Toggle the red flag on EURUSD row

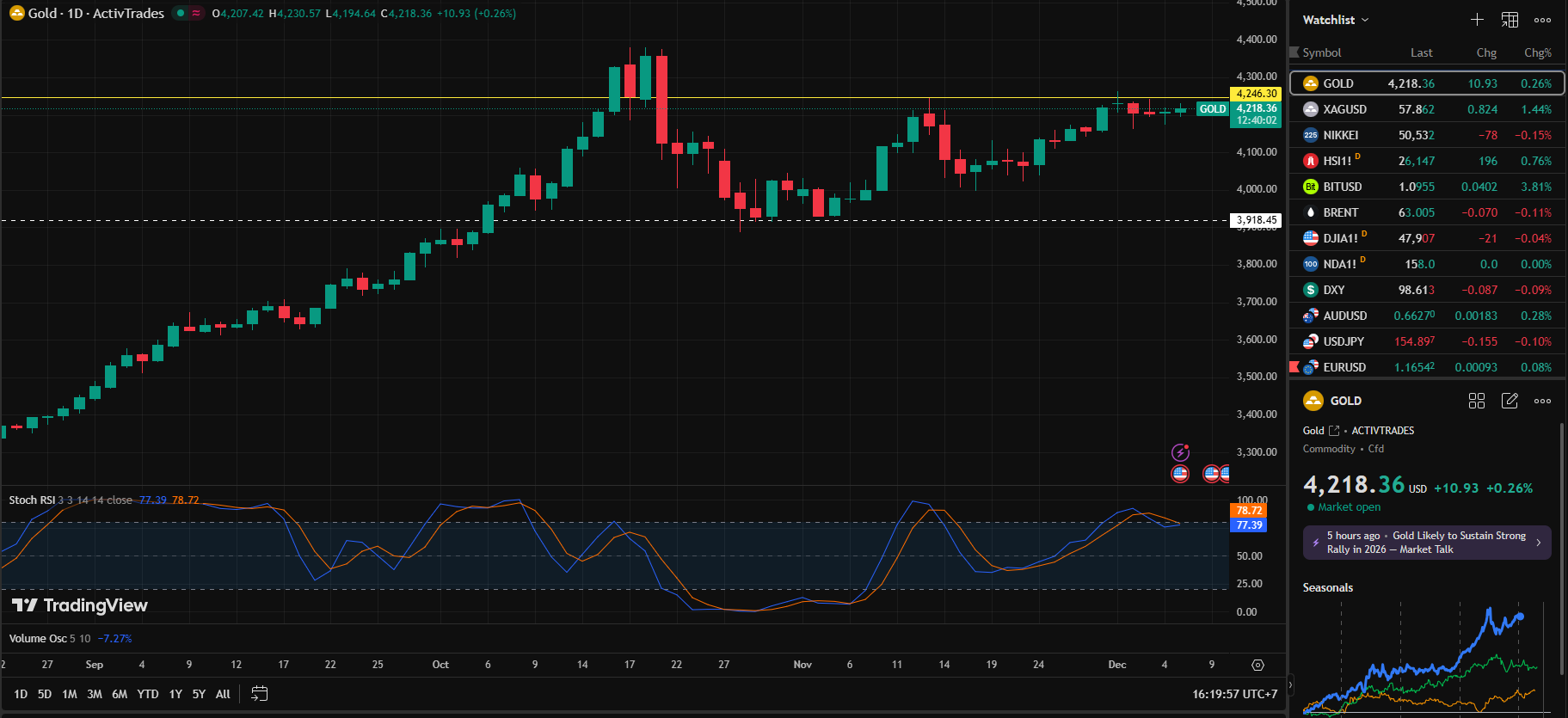tap(1294, 367)
